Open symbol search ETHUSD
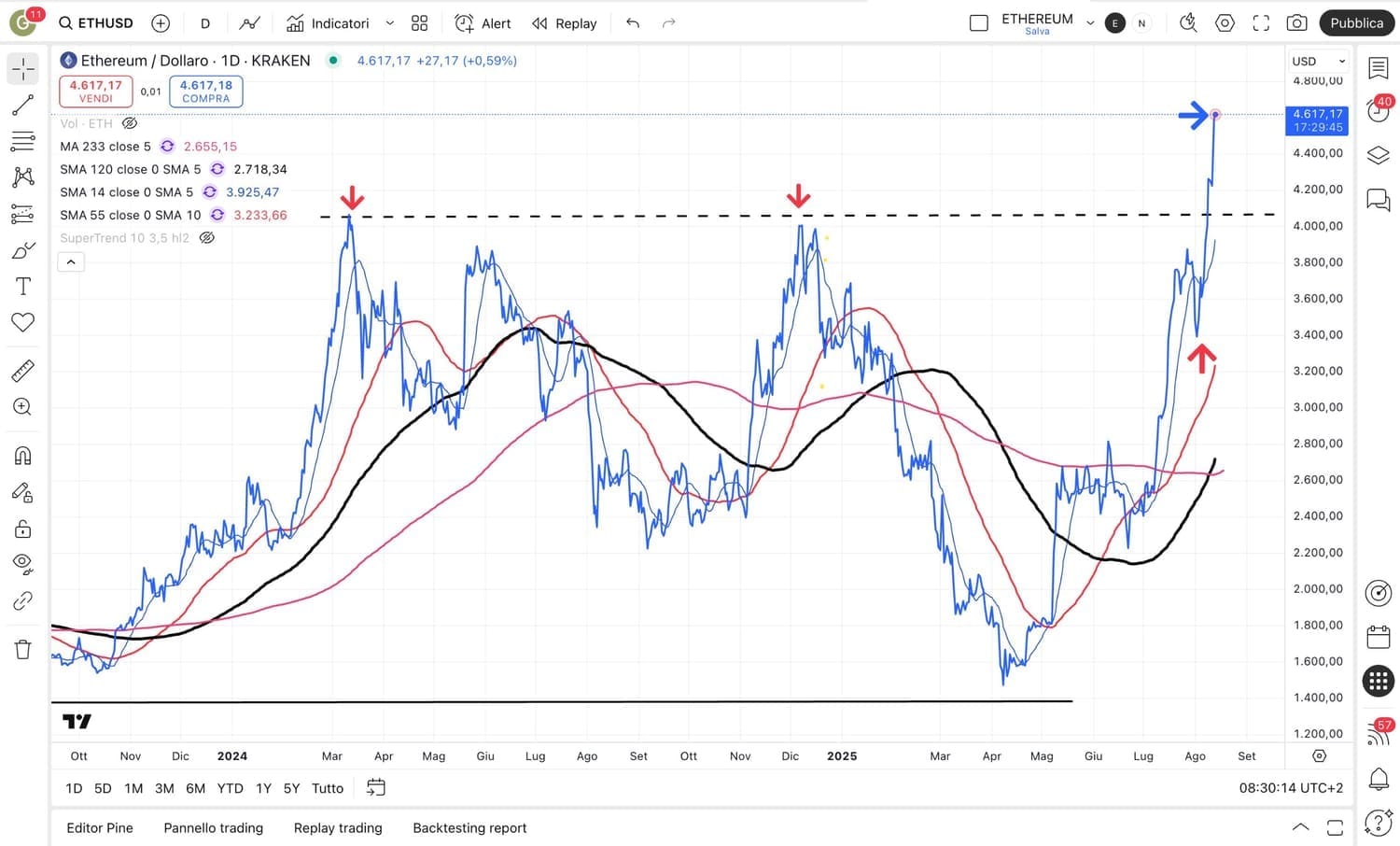 coord(96,23)
